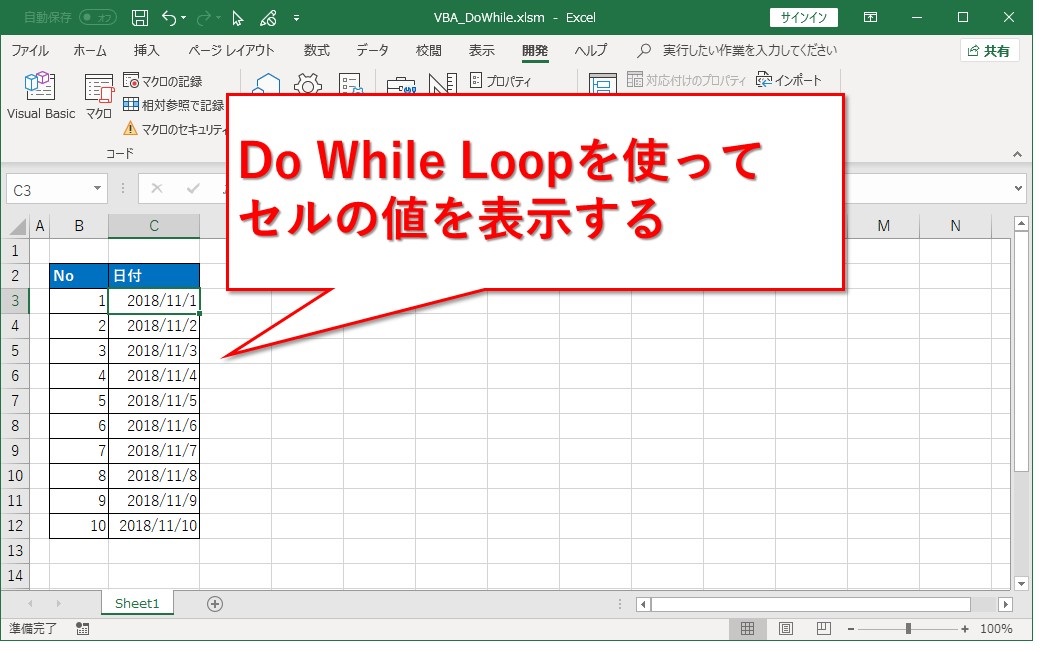1042x653 pixels.
Task: Expand the Name Box dropdown
Action: click(x=98, y=188)
